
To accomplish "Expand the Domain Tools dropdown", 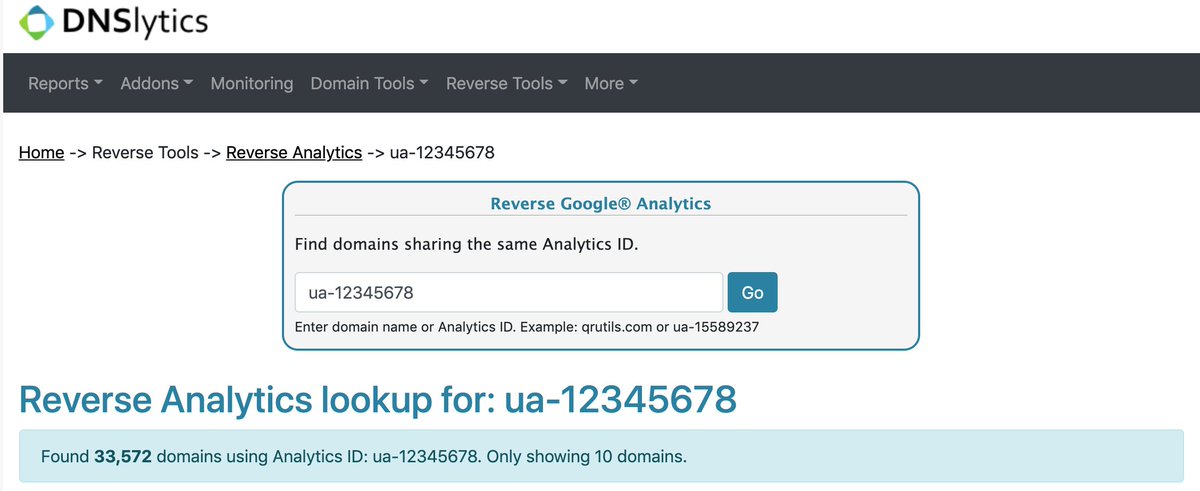I will point(370,84).
